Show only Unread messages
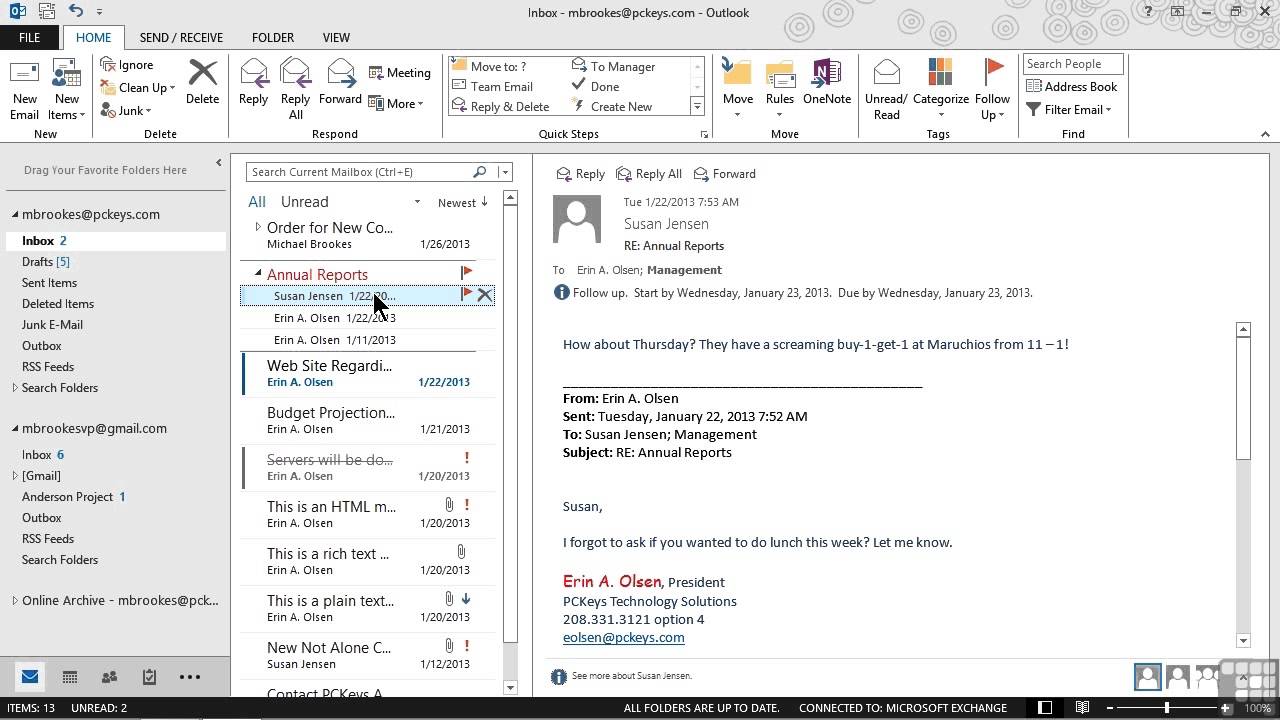The image size is (1280, 720). tap(304, 202)
